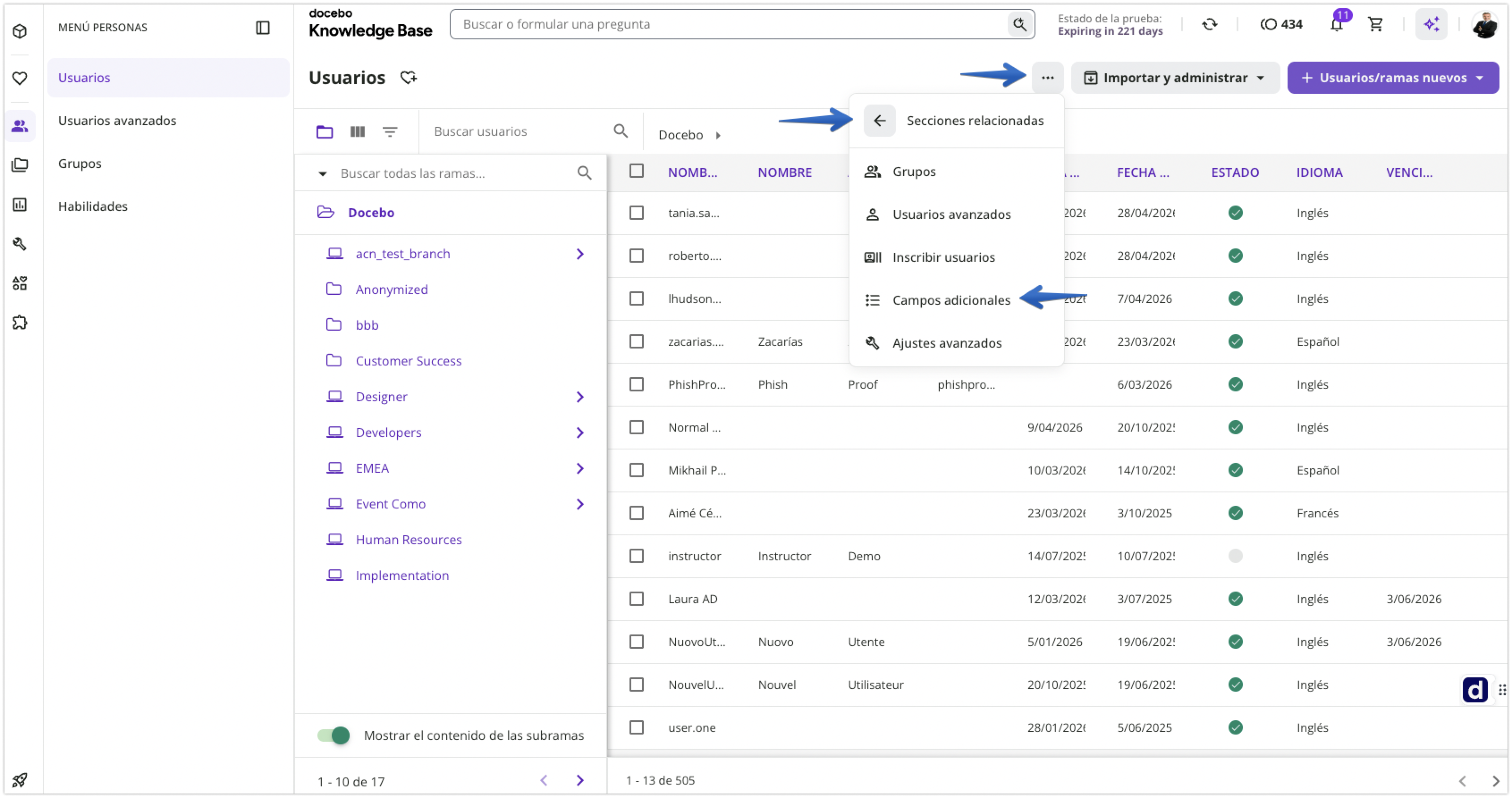Select checkbox for zacarias.... row

[636, 341]
